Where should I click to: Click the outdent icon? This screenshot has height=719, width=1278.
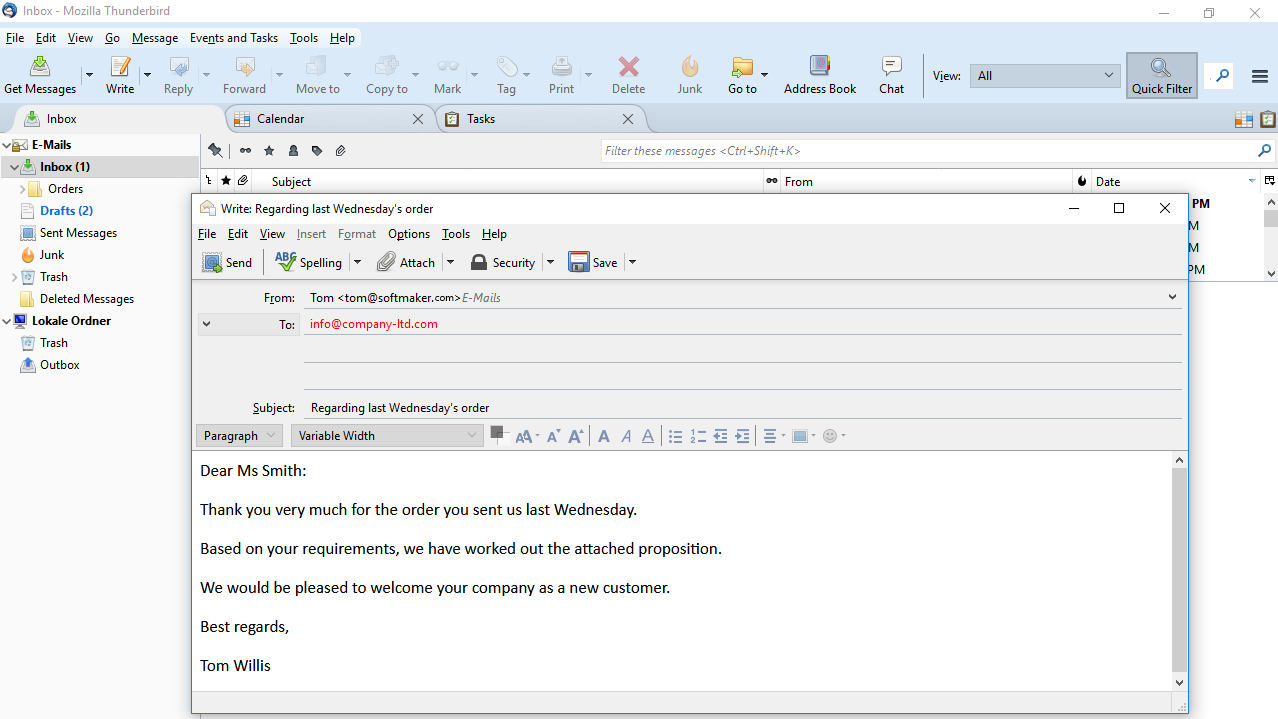[x=720, y=436]
